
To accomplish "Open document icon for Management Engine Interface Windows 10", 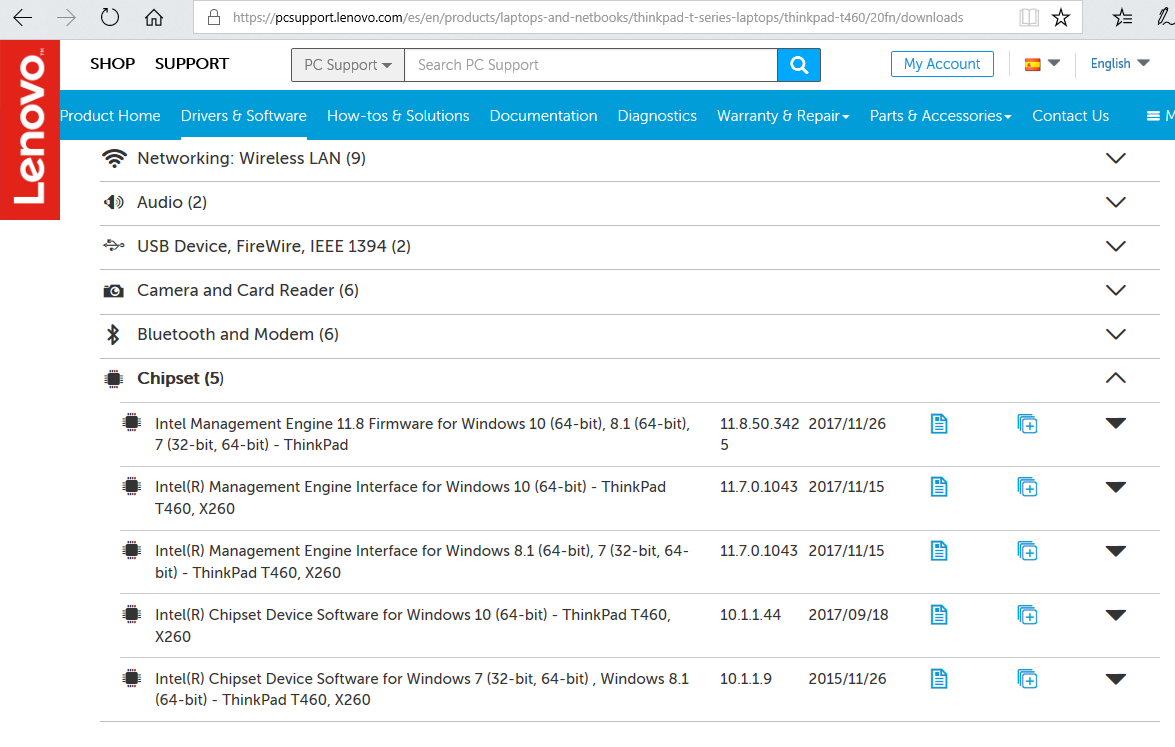I will pyautogui.click(x=939, y=487).
